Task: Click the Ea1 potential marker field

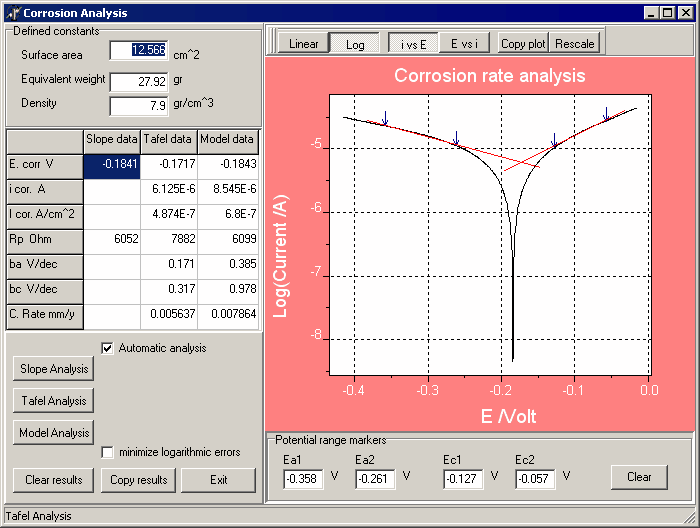Action: pos(304,479)
